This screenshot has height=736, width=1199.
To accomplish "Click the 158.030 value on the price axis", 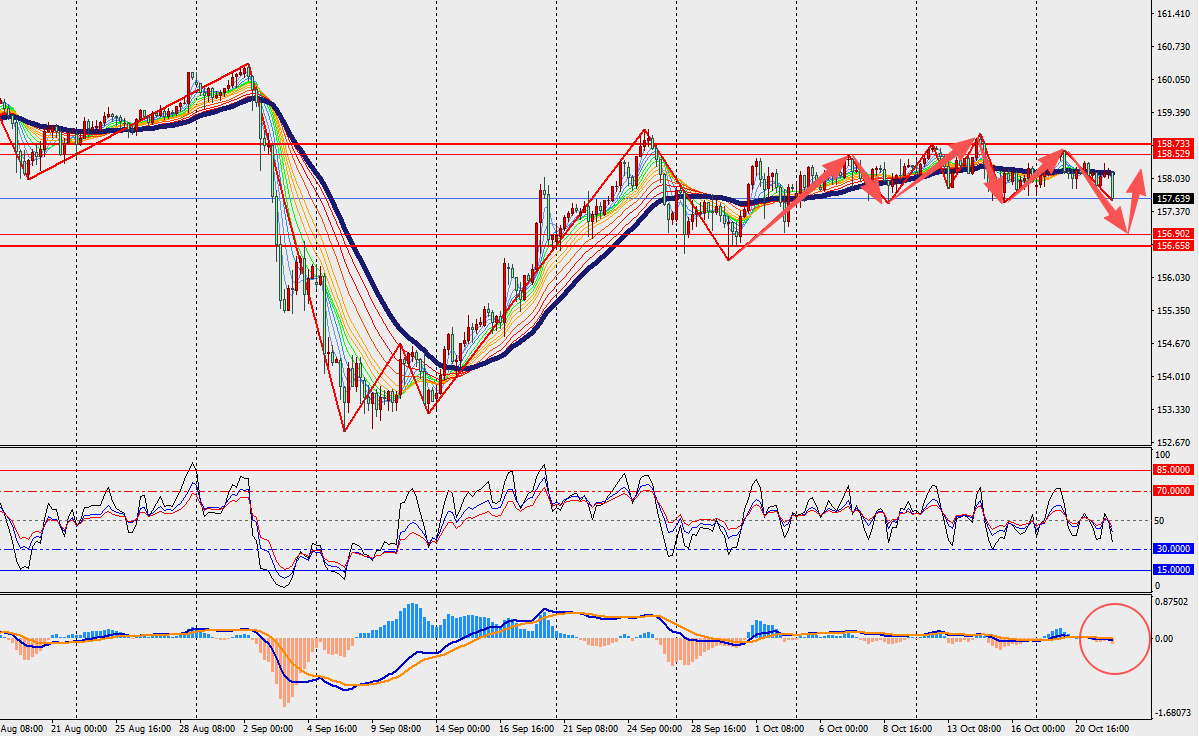I will coord(1174,179).
